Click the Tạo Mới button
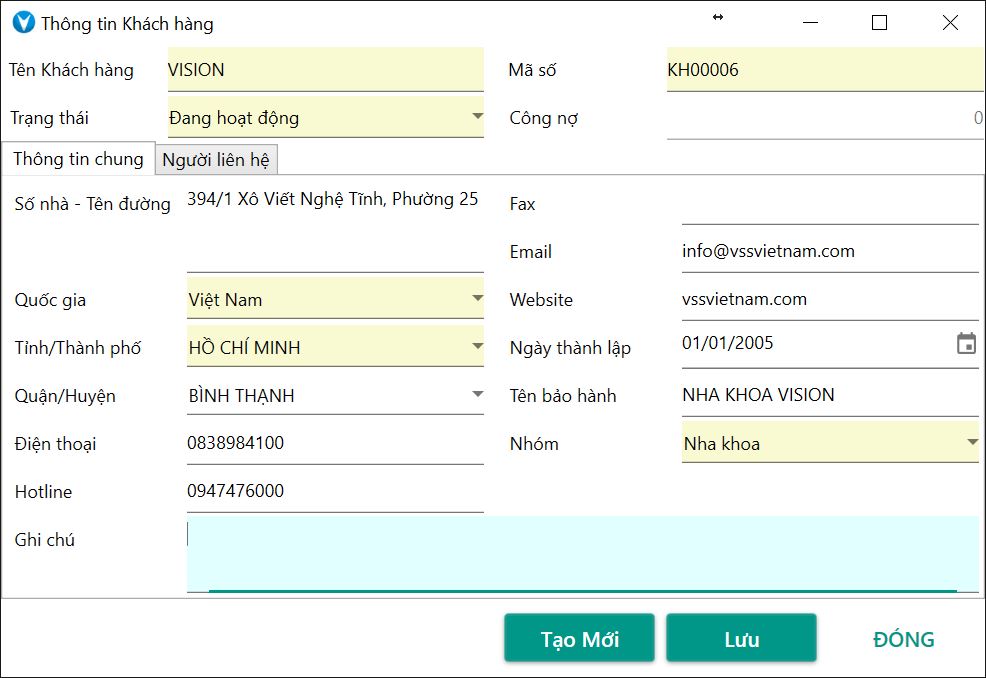The image size is (986, 678). 579,639
